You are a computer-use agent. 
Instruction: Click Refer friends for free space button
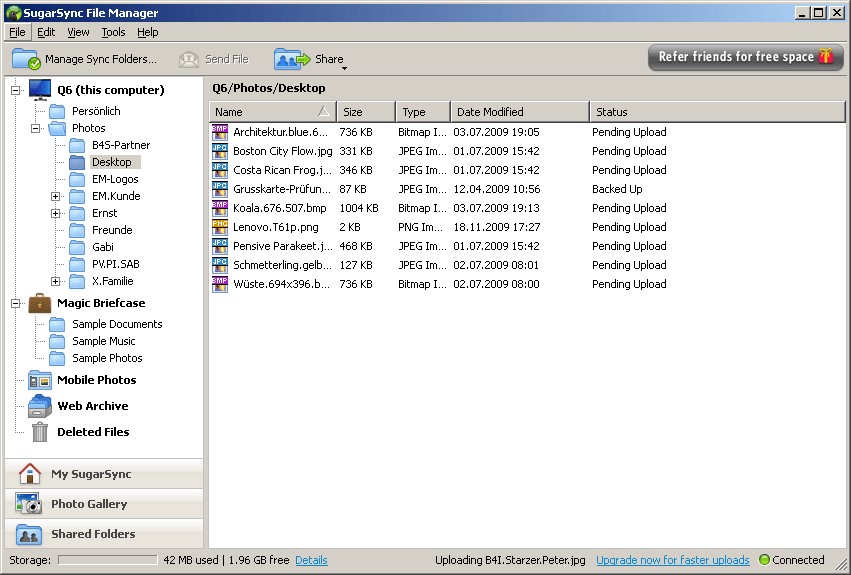click(x=745, y=57)
